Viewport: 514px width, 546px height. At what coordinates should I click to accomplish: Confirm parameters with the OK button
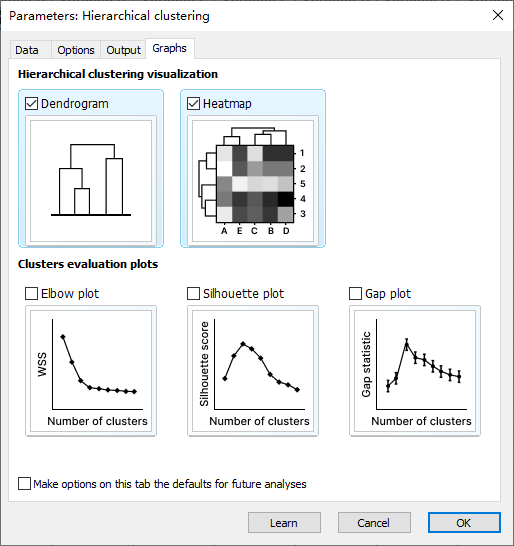click(464, 522)
